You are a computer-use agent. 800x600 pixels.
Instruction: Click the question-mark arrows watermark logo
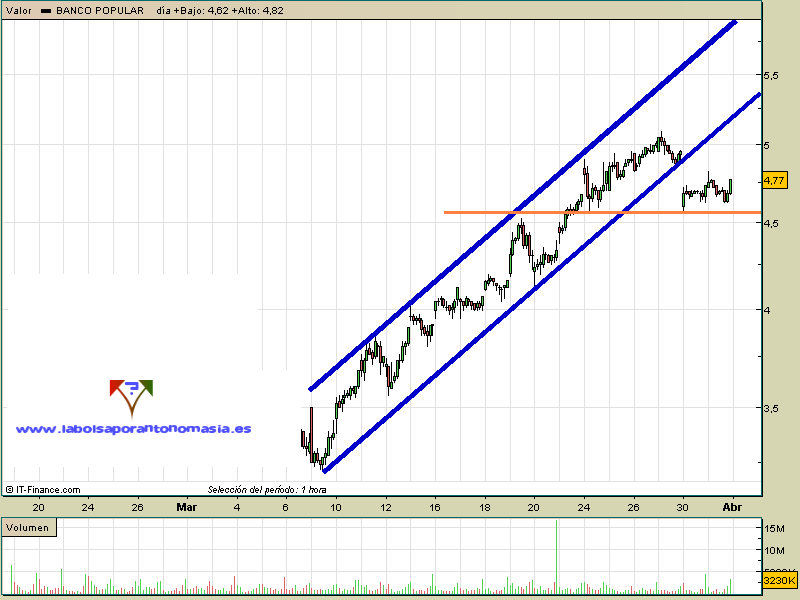(x=131, y=396)
